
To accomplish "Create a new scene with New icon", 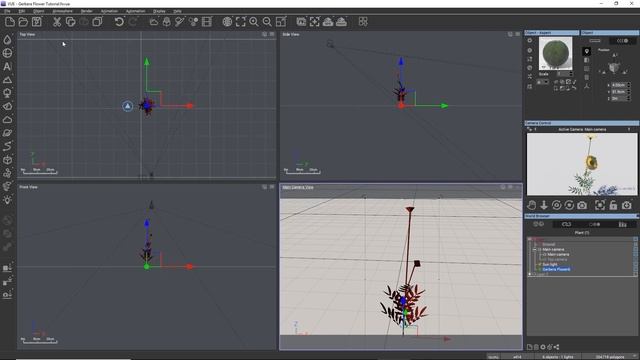I will [x=10, y=22].
